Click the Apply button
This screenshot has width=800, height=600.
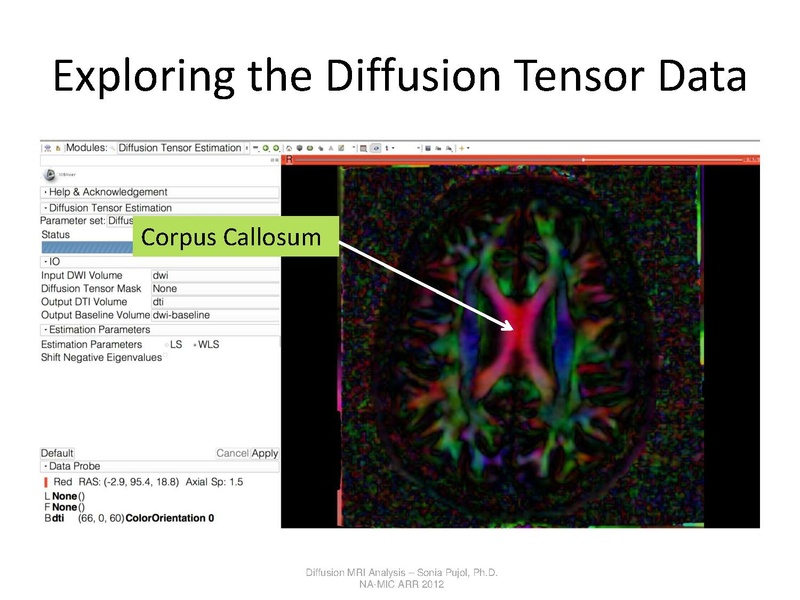point(265,453)
